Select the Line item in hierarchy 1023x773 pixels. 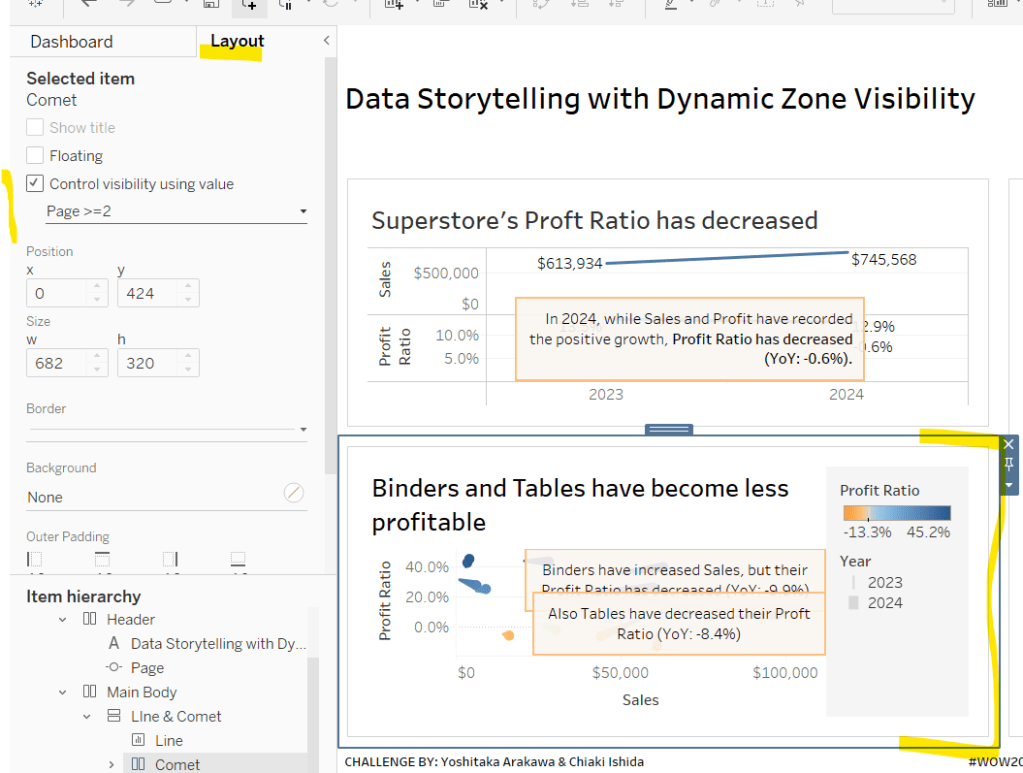coord(168,741)
